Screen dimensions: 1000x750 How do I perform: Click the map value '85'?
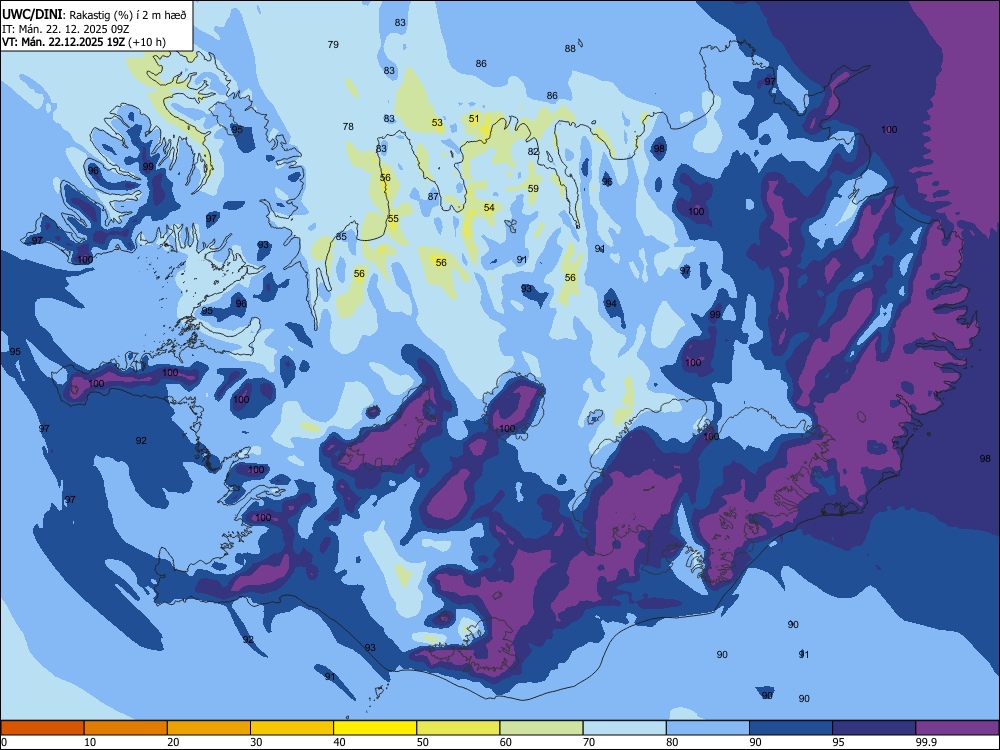pos(341,237)
